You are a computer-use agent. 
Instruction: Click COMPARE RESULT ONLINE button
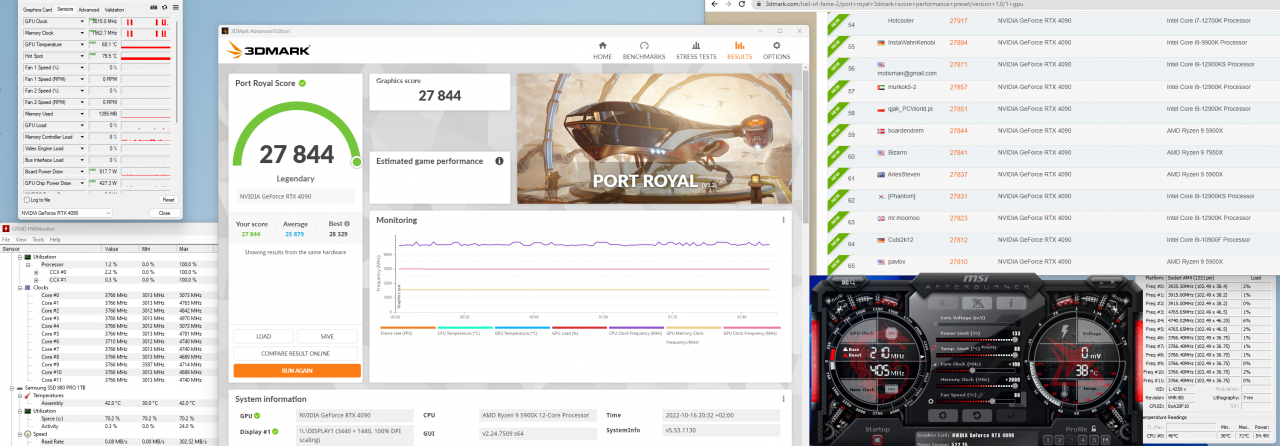297,353
